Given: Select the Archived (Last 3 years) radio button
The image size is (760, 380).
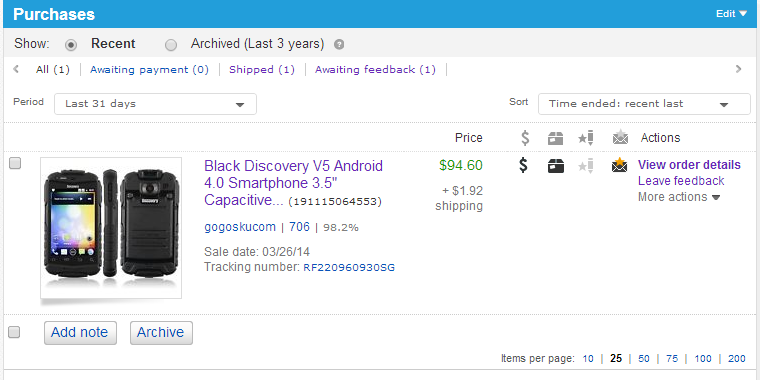Looking at the screenshot, I should point(171,45).
